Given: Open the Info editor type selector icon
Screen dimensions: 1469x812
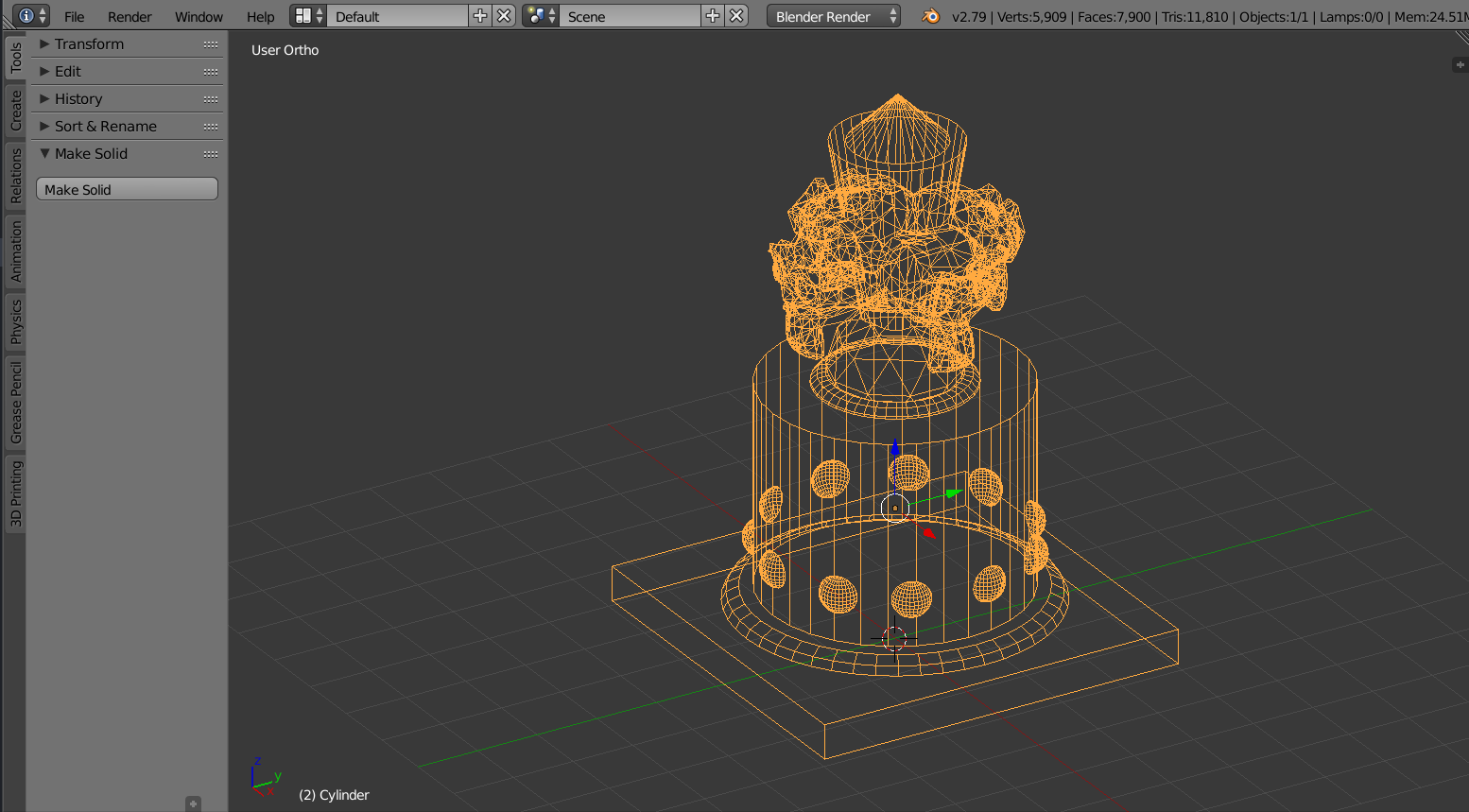Looking at the screenshot, I should click(31, 16).
